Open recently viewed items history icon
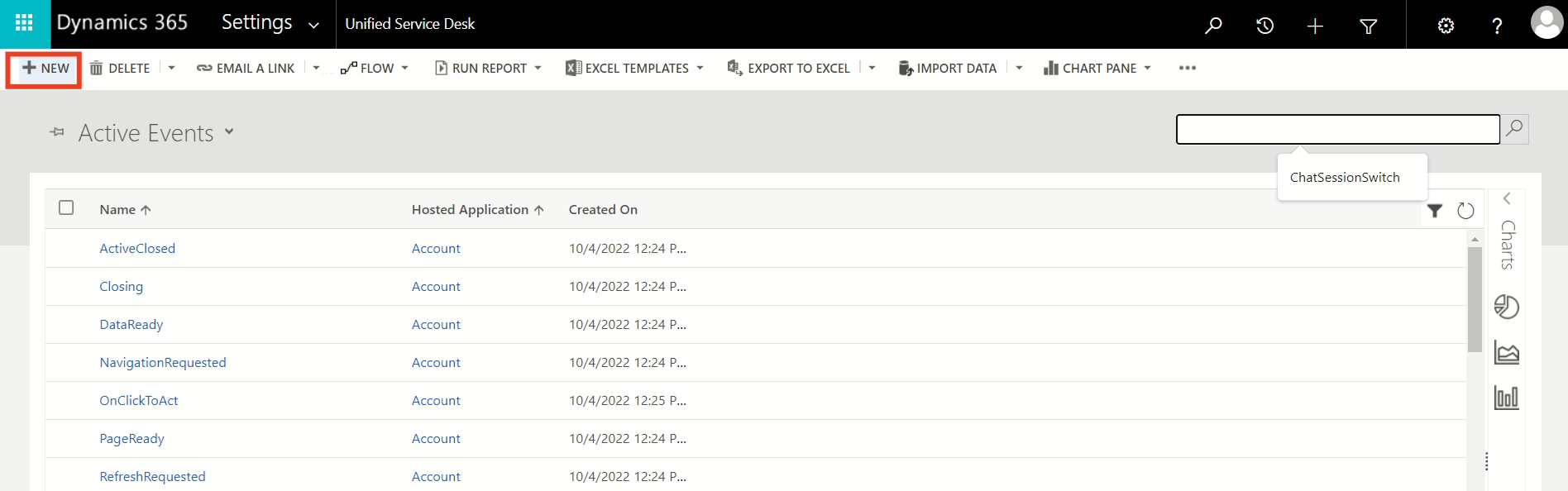The image size is (1568, 491). (1264, 26)
